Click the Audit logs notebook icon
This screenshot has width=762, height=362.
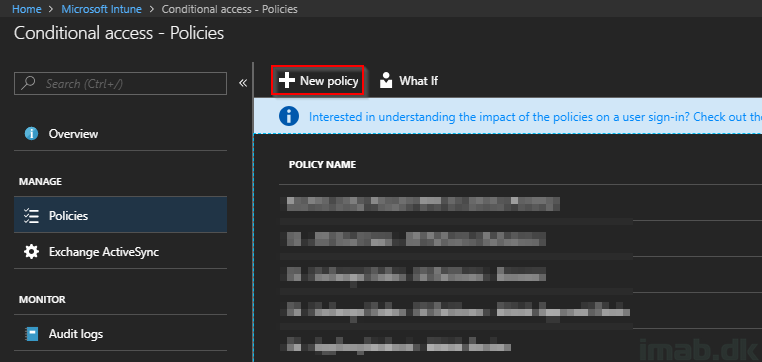coord(32,334)
